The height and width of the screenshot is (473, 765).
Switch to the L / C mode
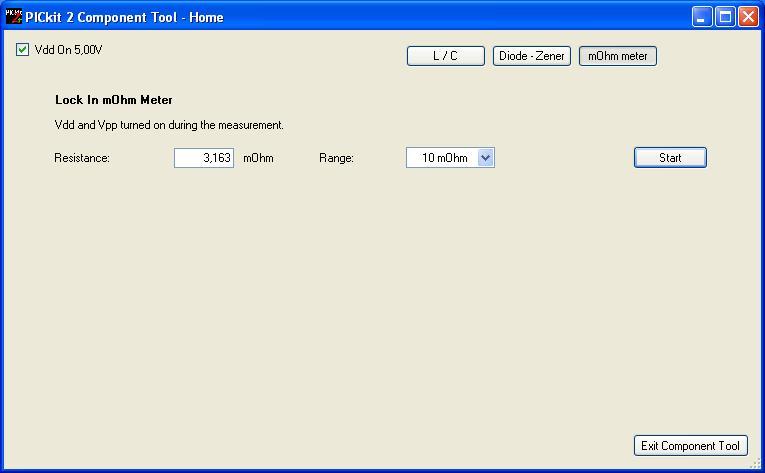click(x=445, y=56)
